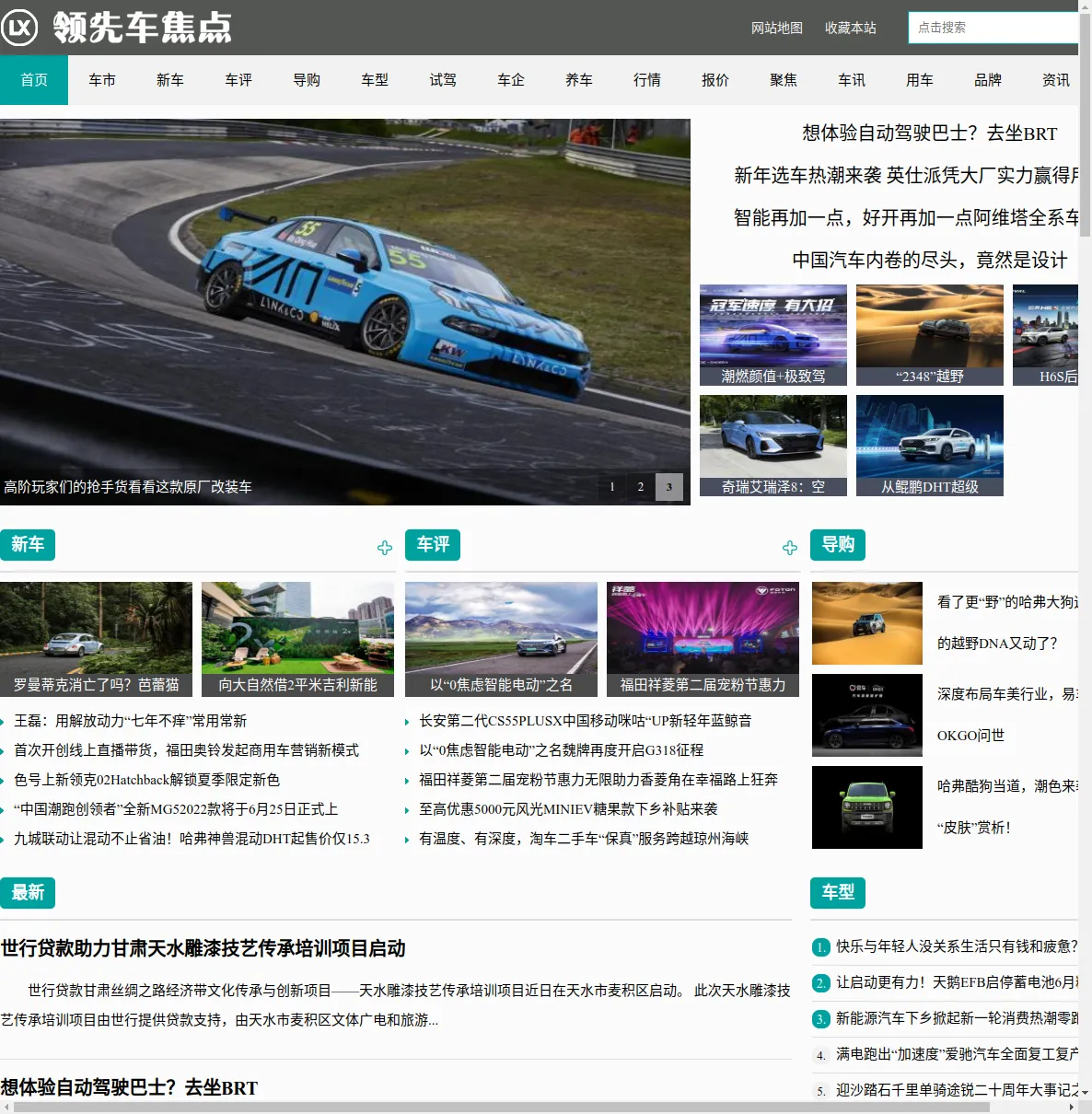Open the 网站地图 link
This screenshot has height=1114, width=1092.
click(x=777, y=28)
